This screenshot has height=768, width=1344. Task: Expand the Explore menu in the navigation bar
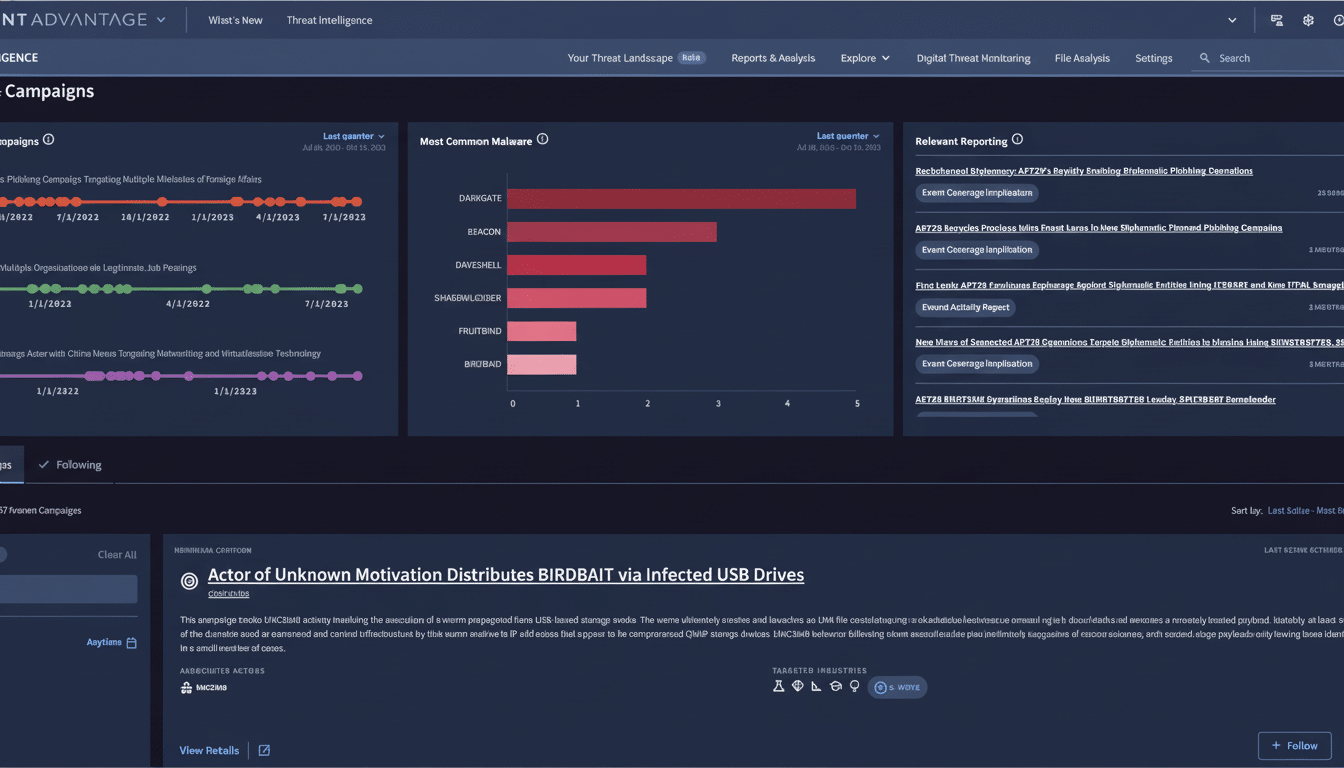(x=865, y=58)
